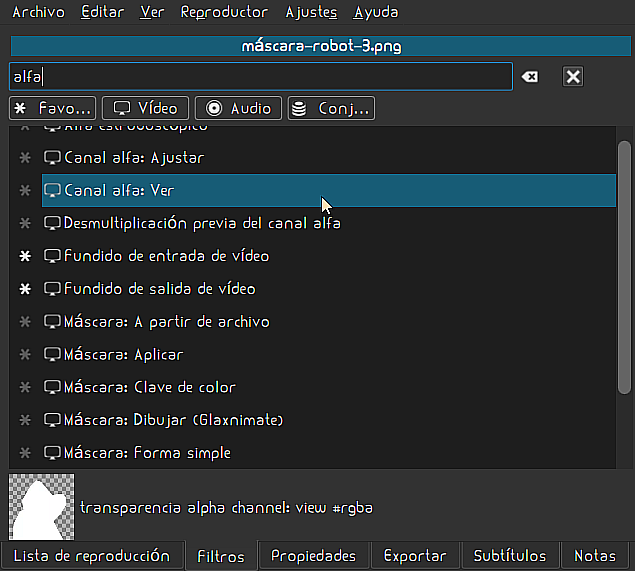Select Máscara: Dibujar (Glaxnimate) filter

click(174, 421)
